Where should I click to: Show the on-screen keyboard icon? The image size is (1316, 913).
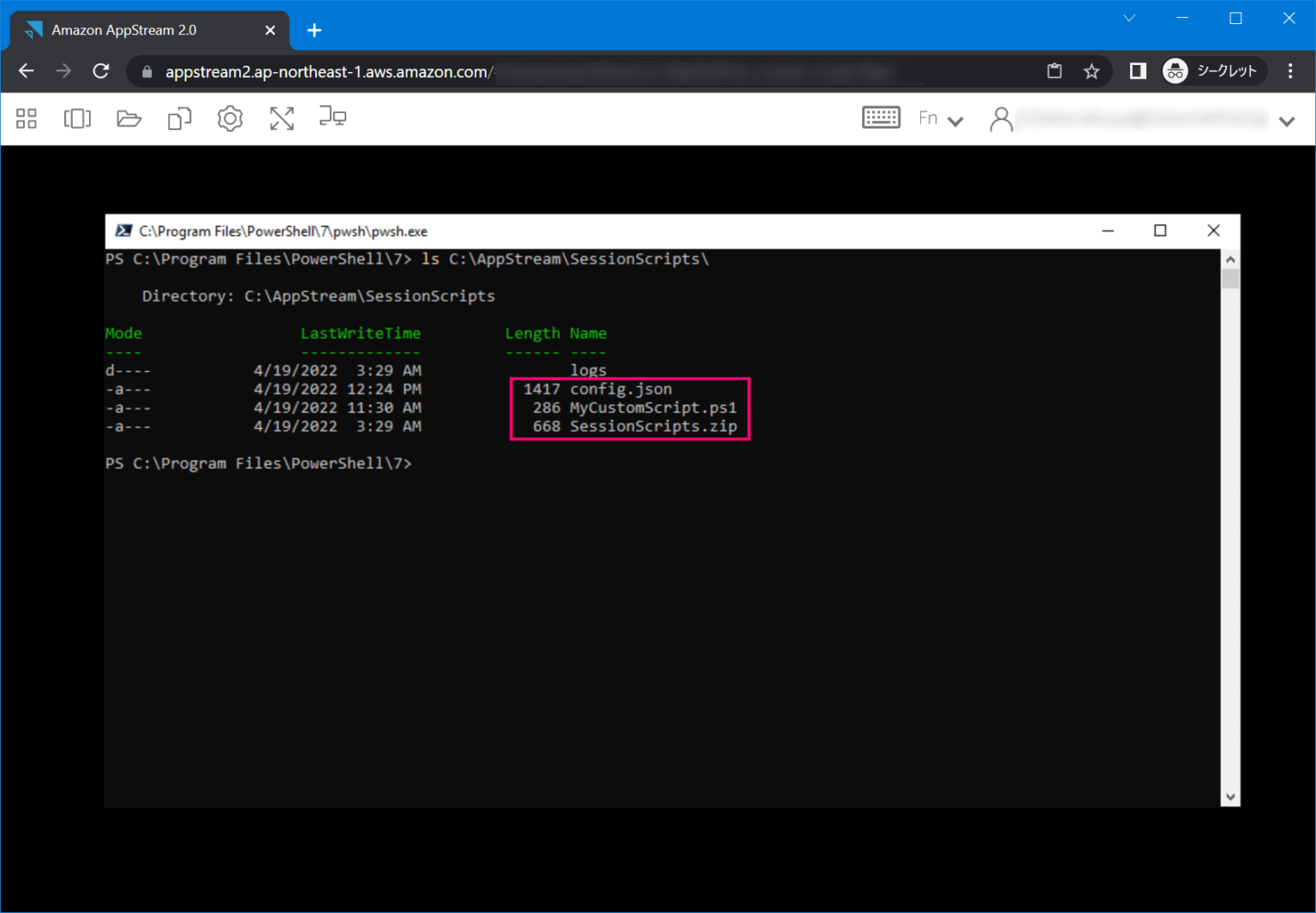coord(881,117)
